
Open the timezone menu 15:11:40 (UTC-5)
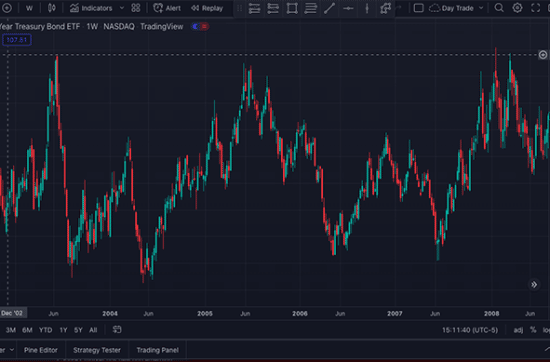point(470,330)
